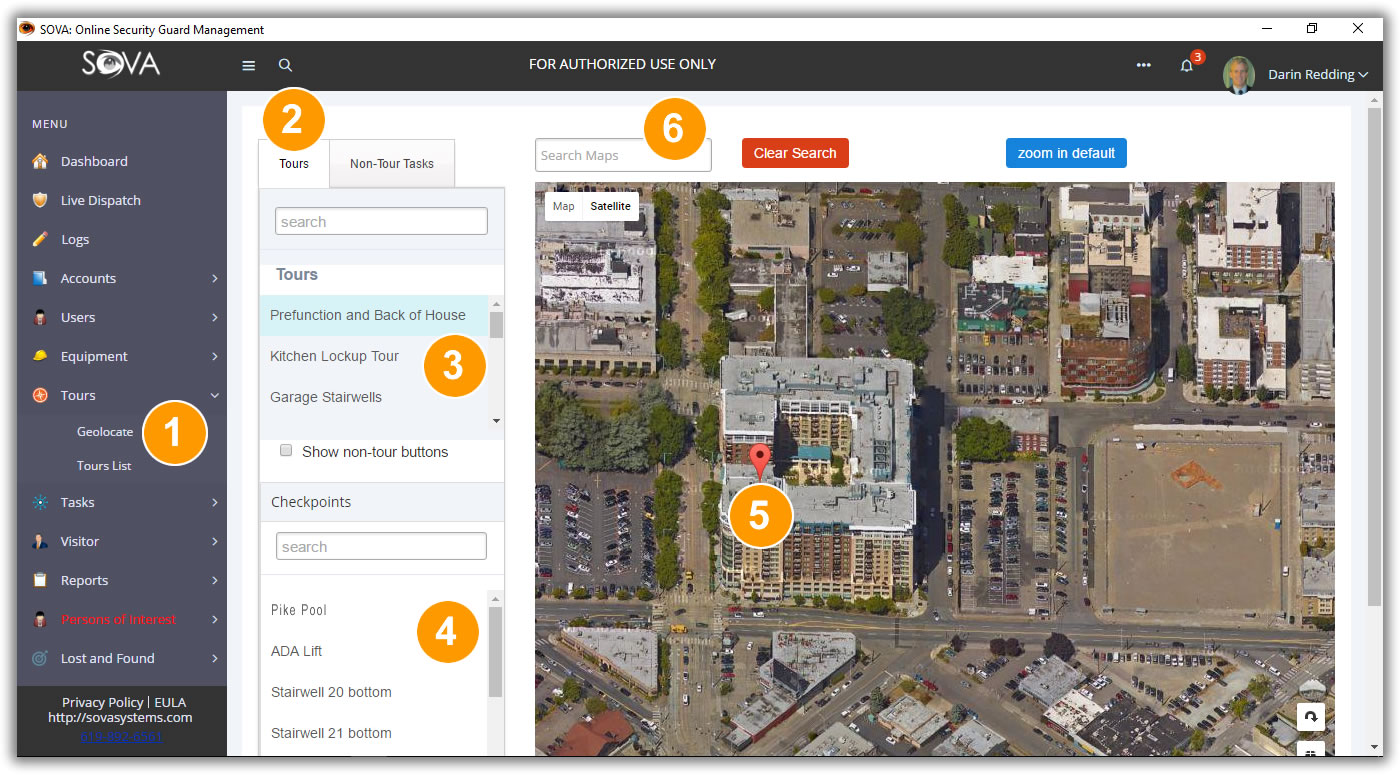Screen dimensions: 1400x775
Task: Expand the Lost and Found chevron
Action: [x=214, y=658]
